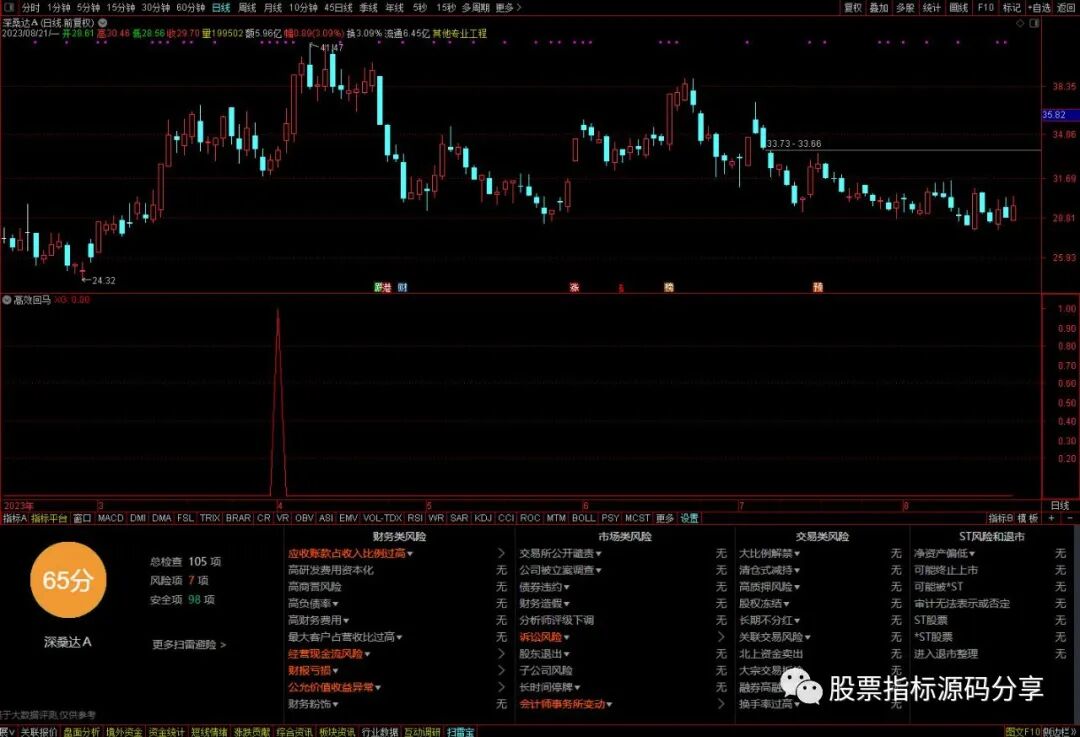Toggle the side panel icon at chart top-right
The height and width of the screenshot is (737, 1080).
coord(1034,23)
